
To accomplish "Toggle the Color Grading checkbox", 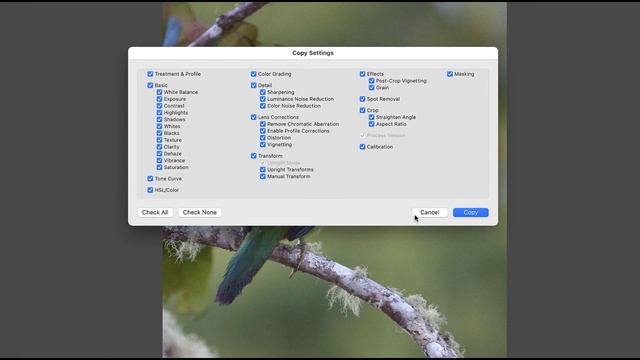I will coord(253,74).
